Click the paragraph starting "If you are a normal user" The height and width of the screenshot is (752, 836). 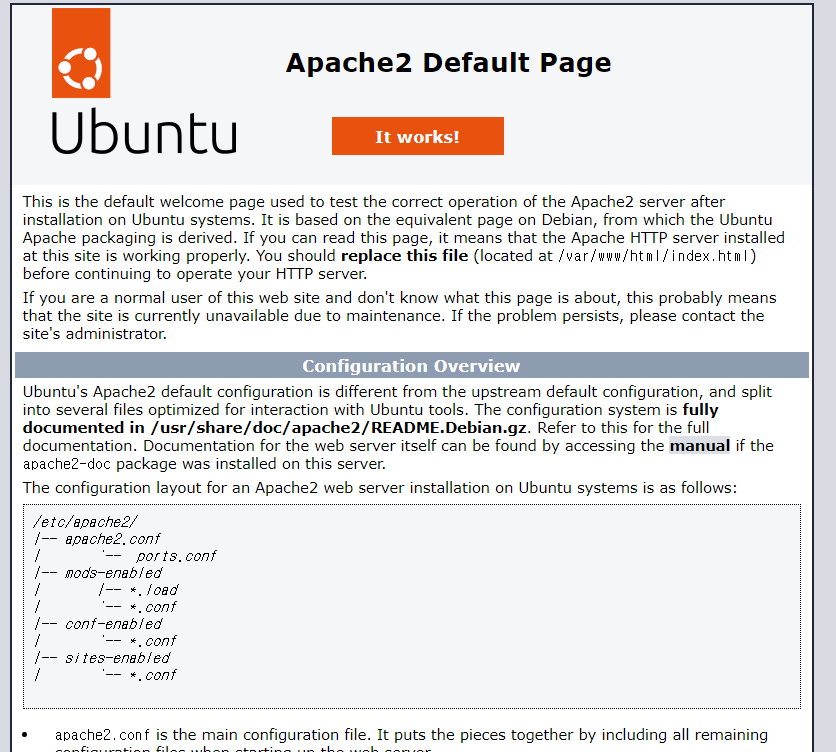(x=399, y=316)
